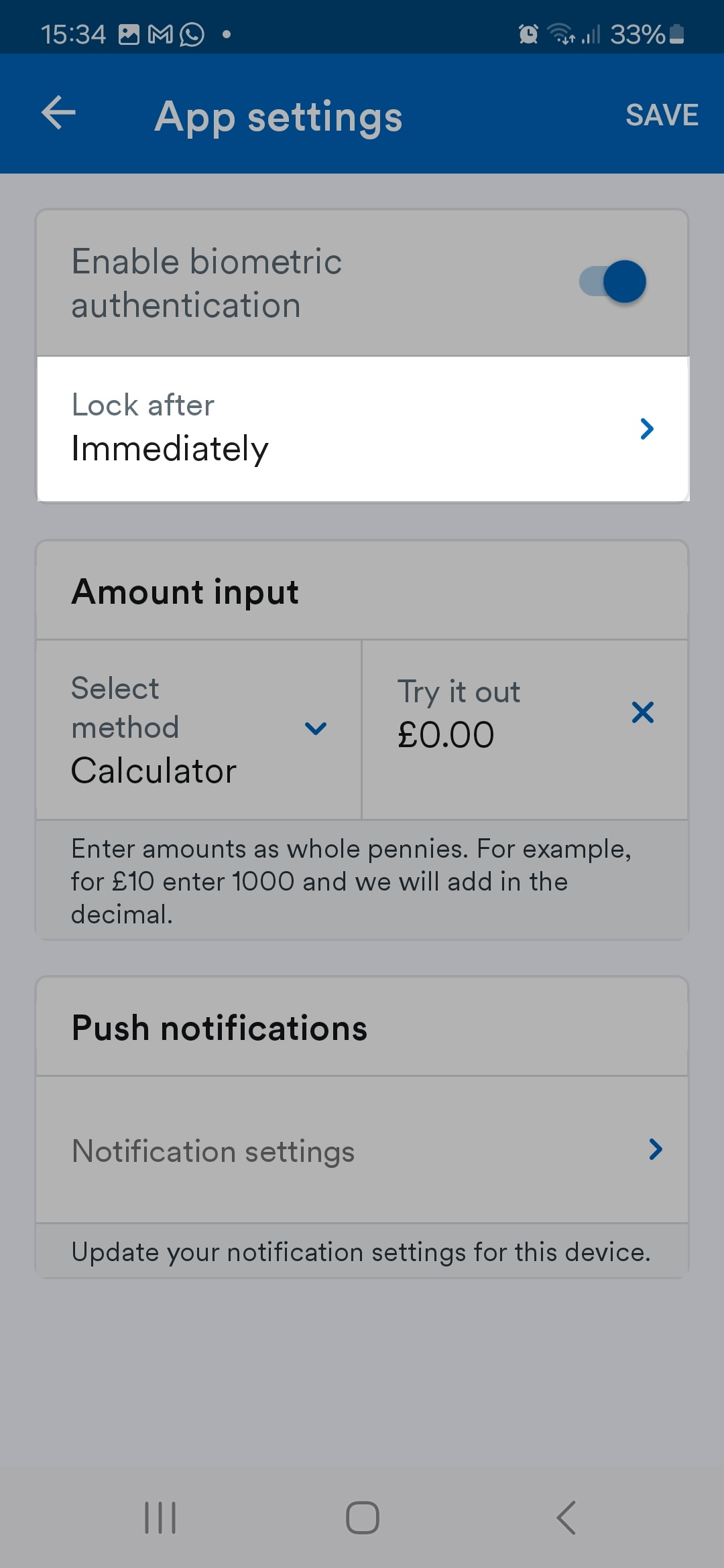Image resolution: width=724 pixels, height=1568 pixels.
Task: Tap the alarm icon in status bar
Action: [x=528, y=34]
